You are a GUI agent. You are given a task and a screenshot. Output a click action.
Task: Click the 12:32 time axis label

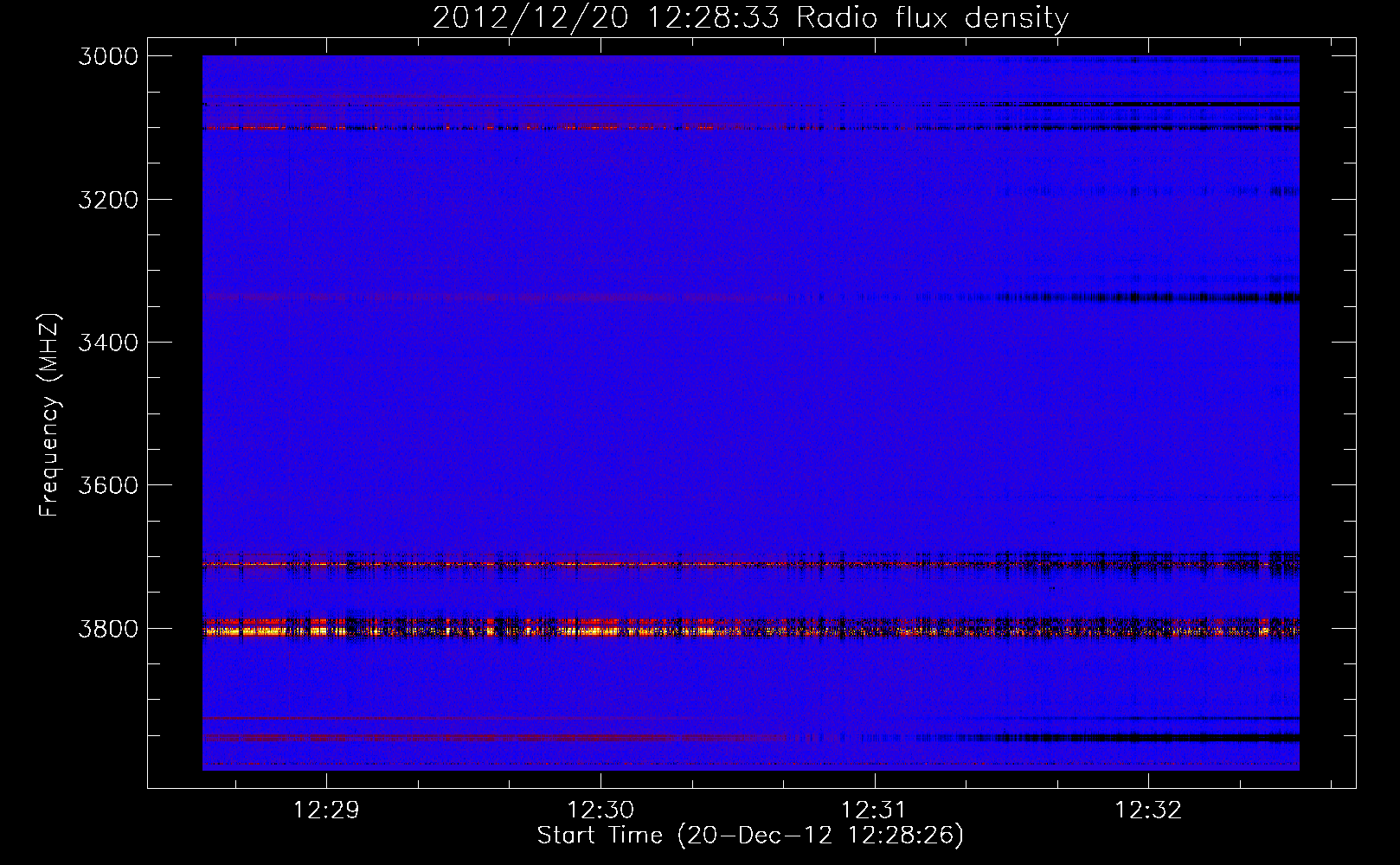1148,811
